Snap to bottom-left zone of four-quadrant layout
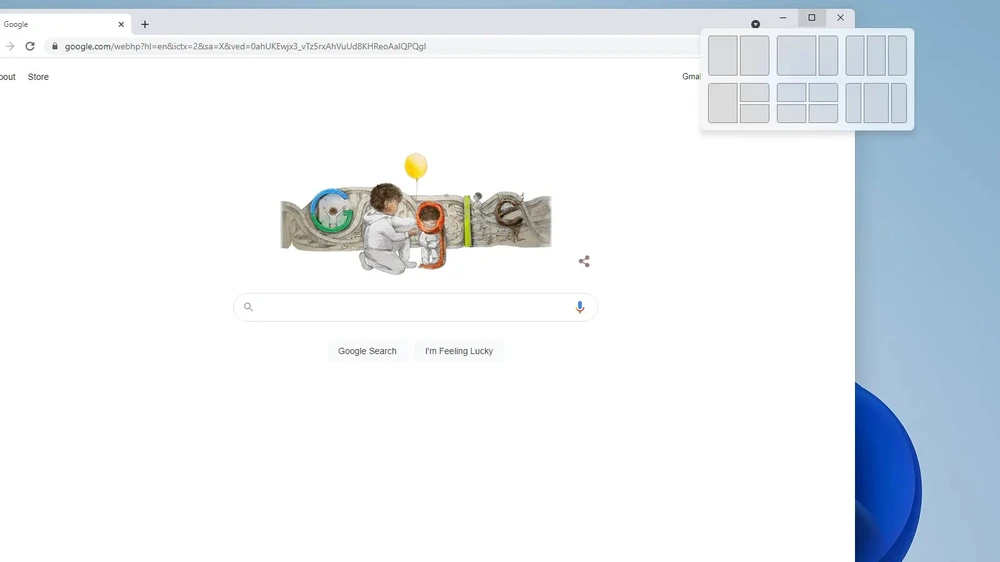The width and height of the screenshot is (1000, 562). 791,114
